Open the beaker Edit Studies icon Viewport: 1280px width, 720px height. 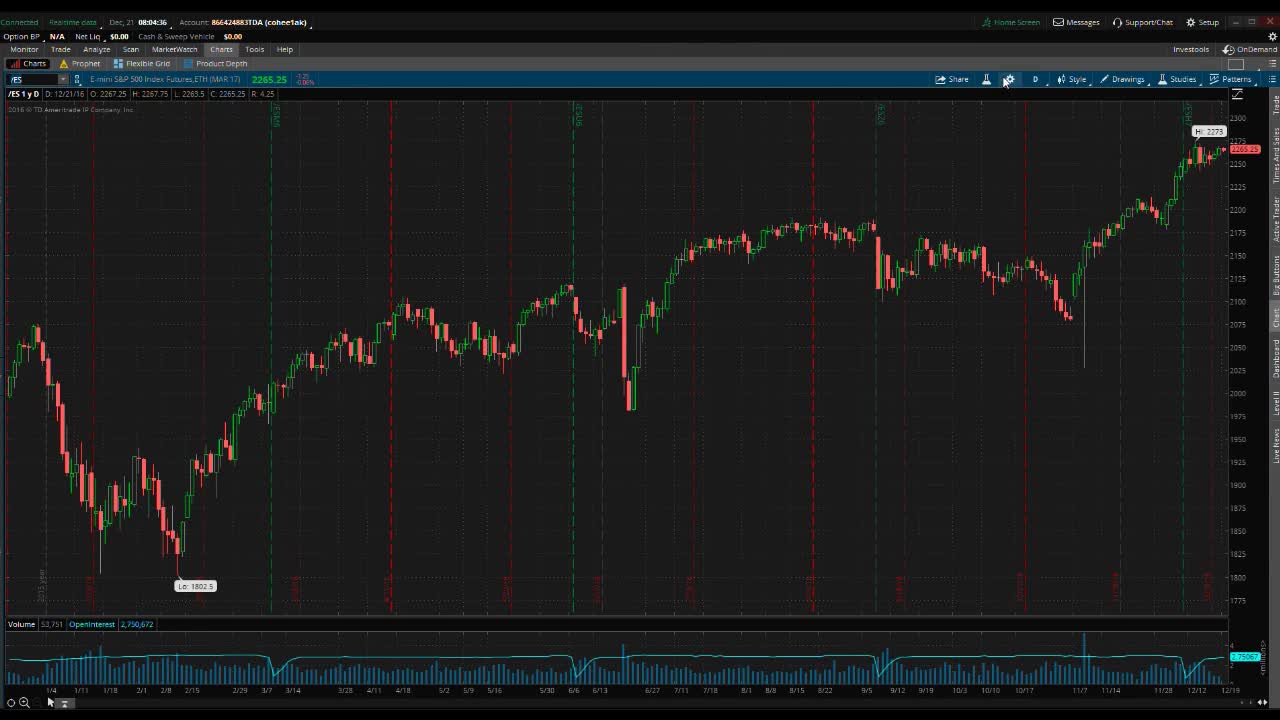click(x=986, y=79)
